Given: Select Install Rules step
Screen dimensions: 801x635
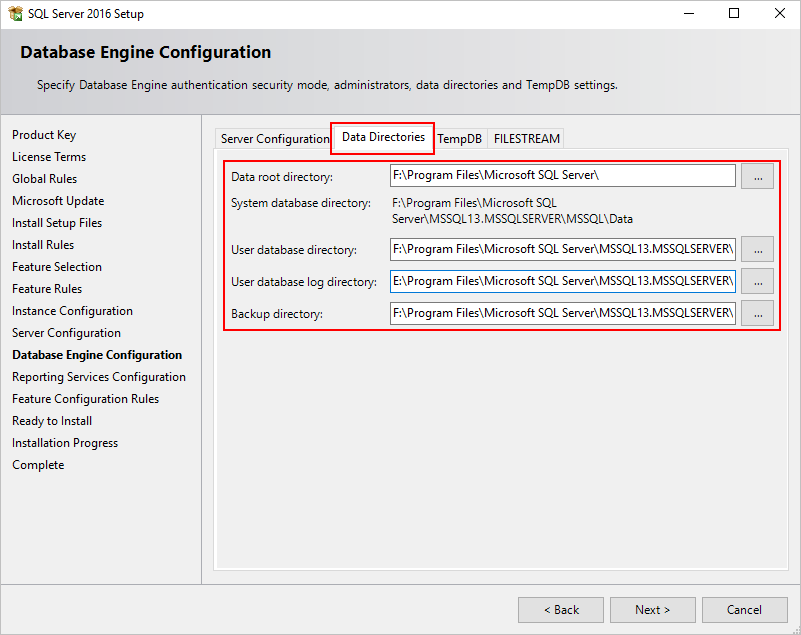Looking at the screenshot, I should [x=43, y=245].
